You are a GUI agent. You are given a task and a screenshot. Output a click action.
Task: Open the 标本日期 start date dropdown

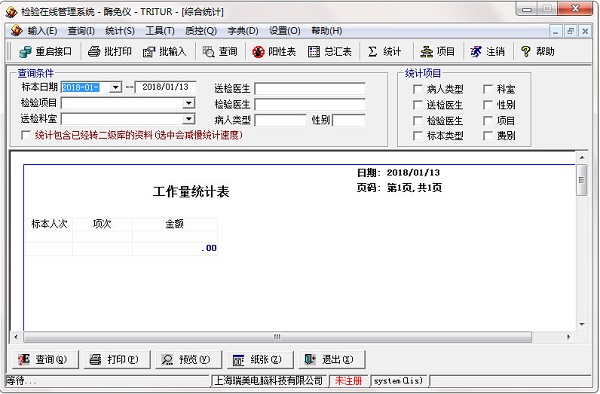click(x=116, y=88)
